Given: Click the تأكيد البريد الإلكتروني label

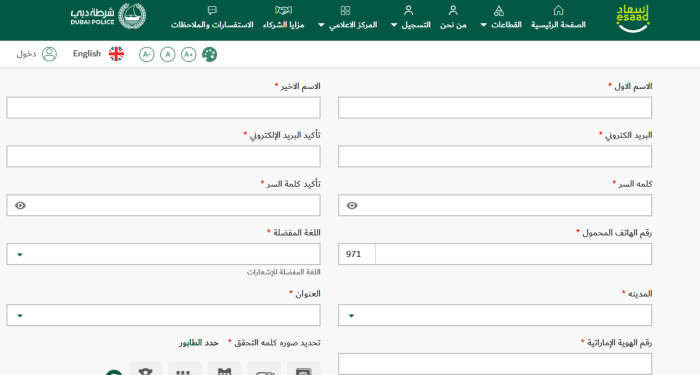Looking at the screenshot, I should coord(284,135).
